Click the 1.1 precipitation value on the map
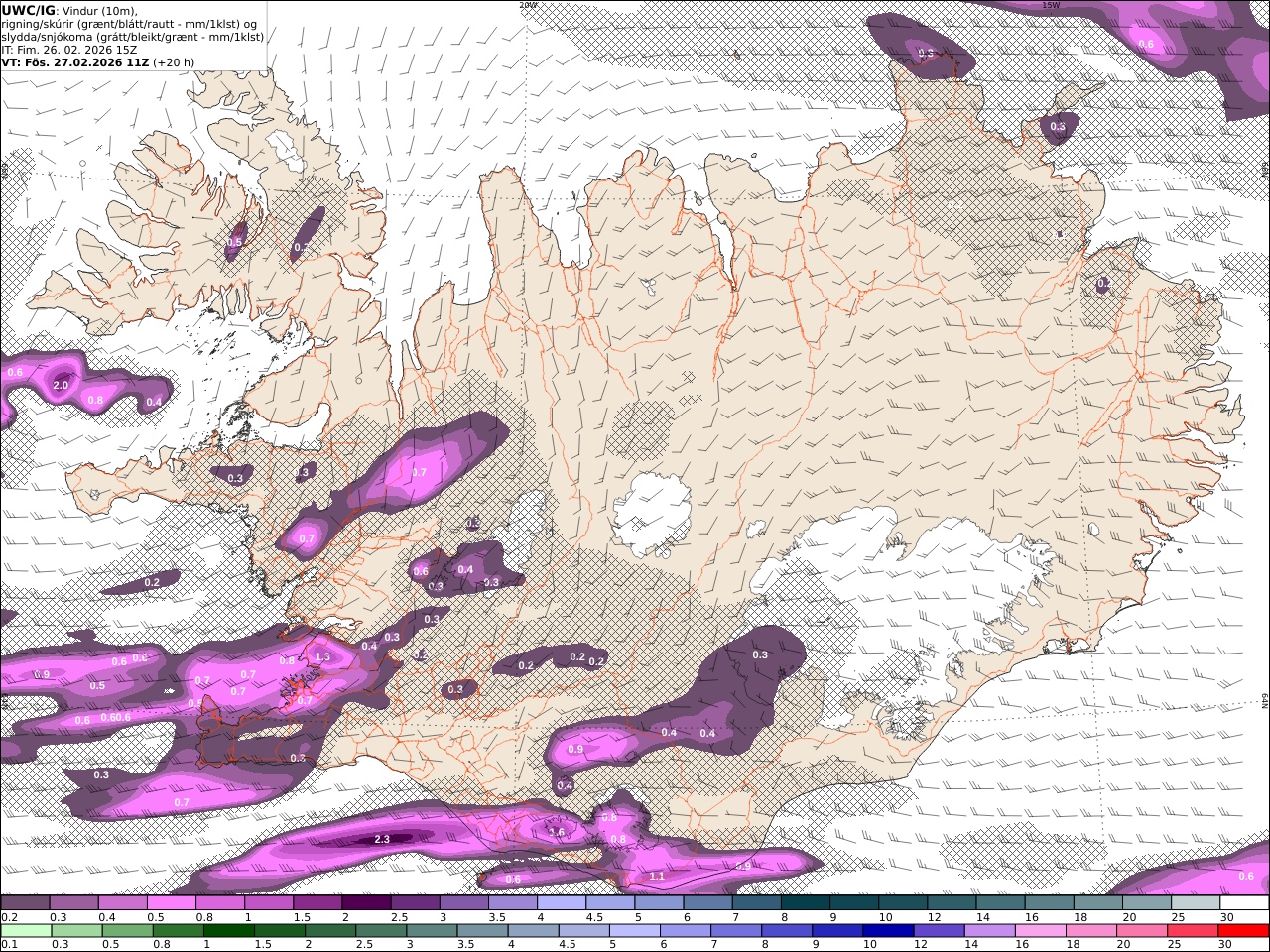1270x952 pixels. click(x=657, y=876)
